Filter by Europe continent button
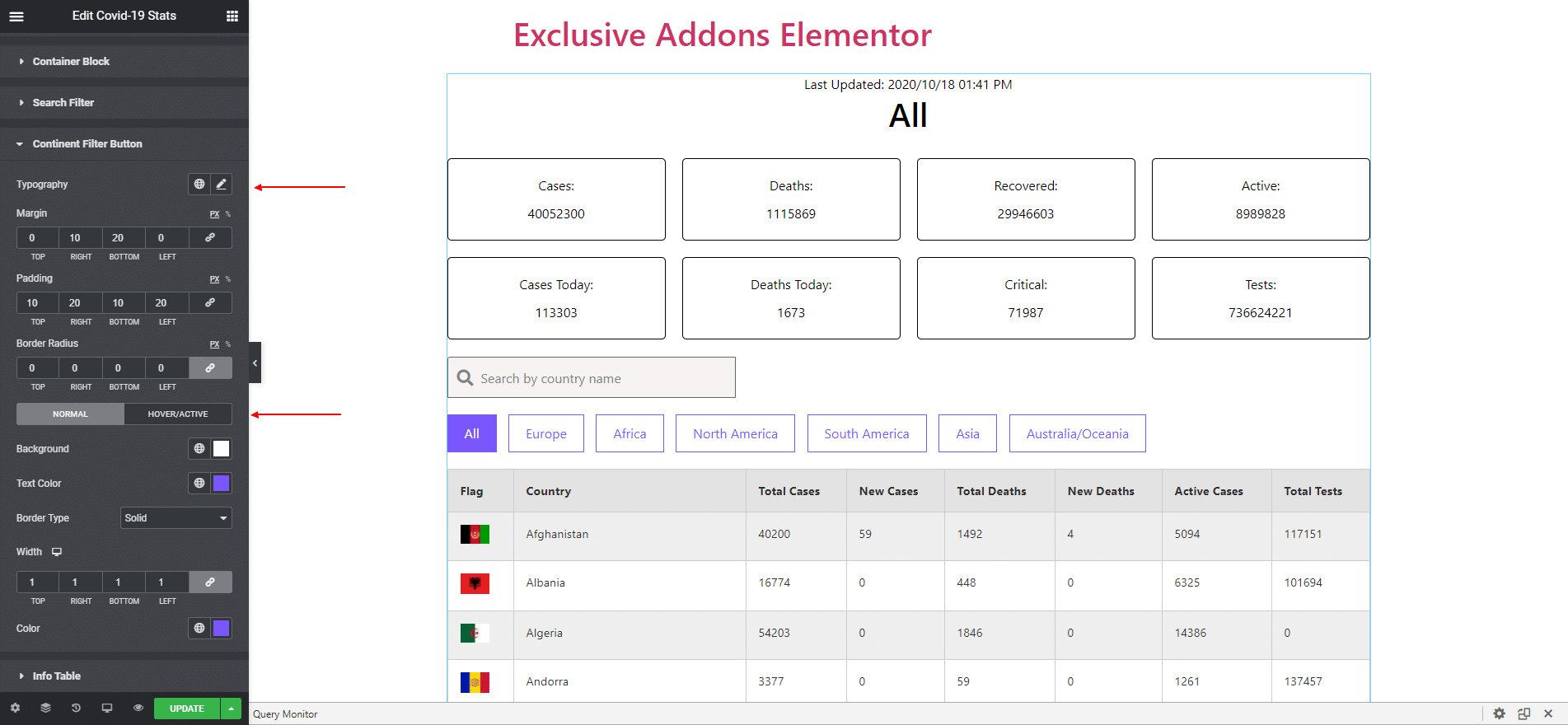The image size is (1568, 725). pos(546,433)
